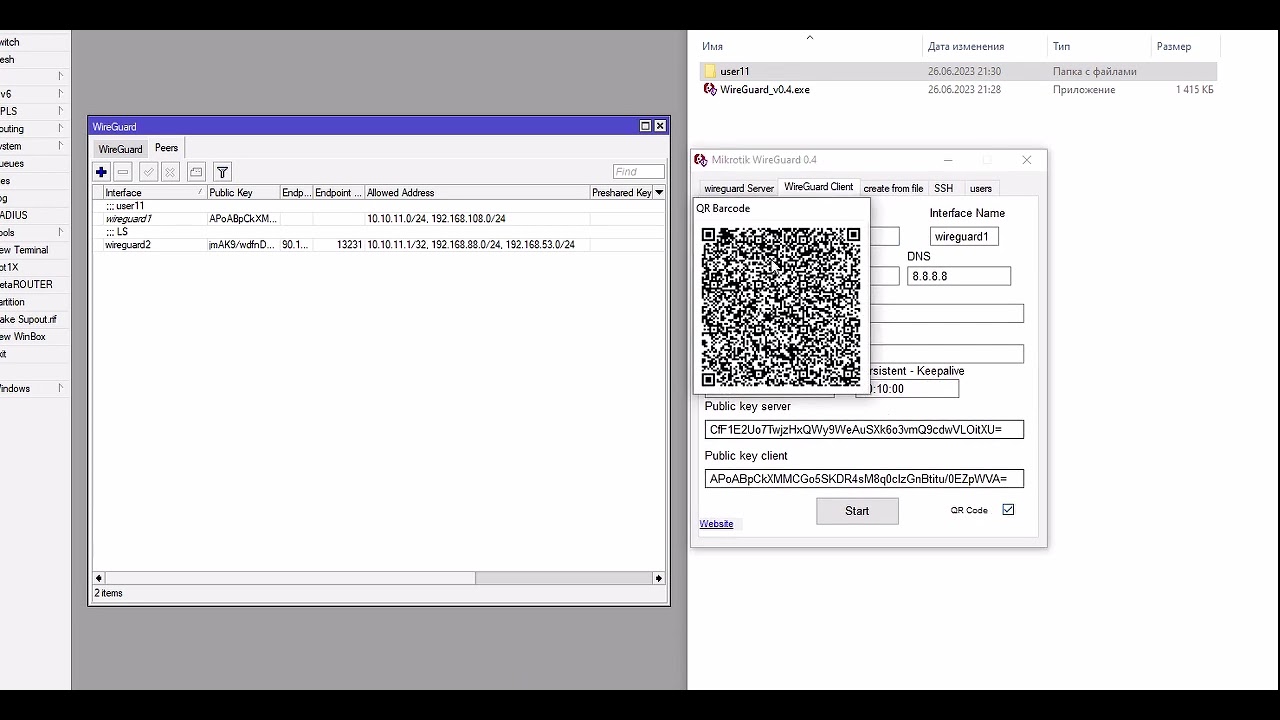Sort Explorer by Имя column
This screenshot has height=720, width=1280.
pyautogui.click(x=809, y=47)
